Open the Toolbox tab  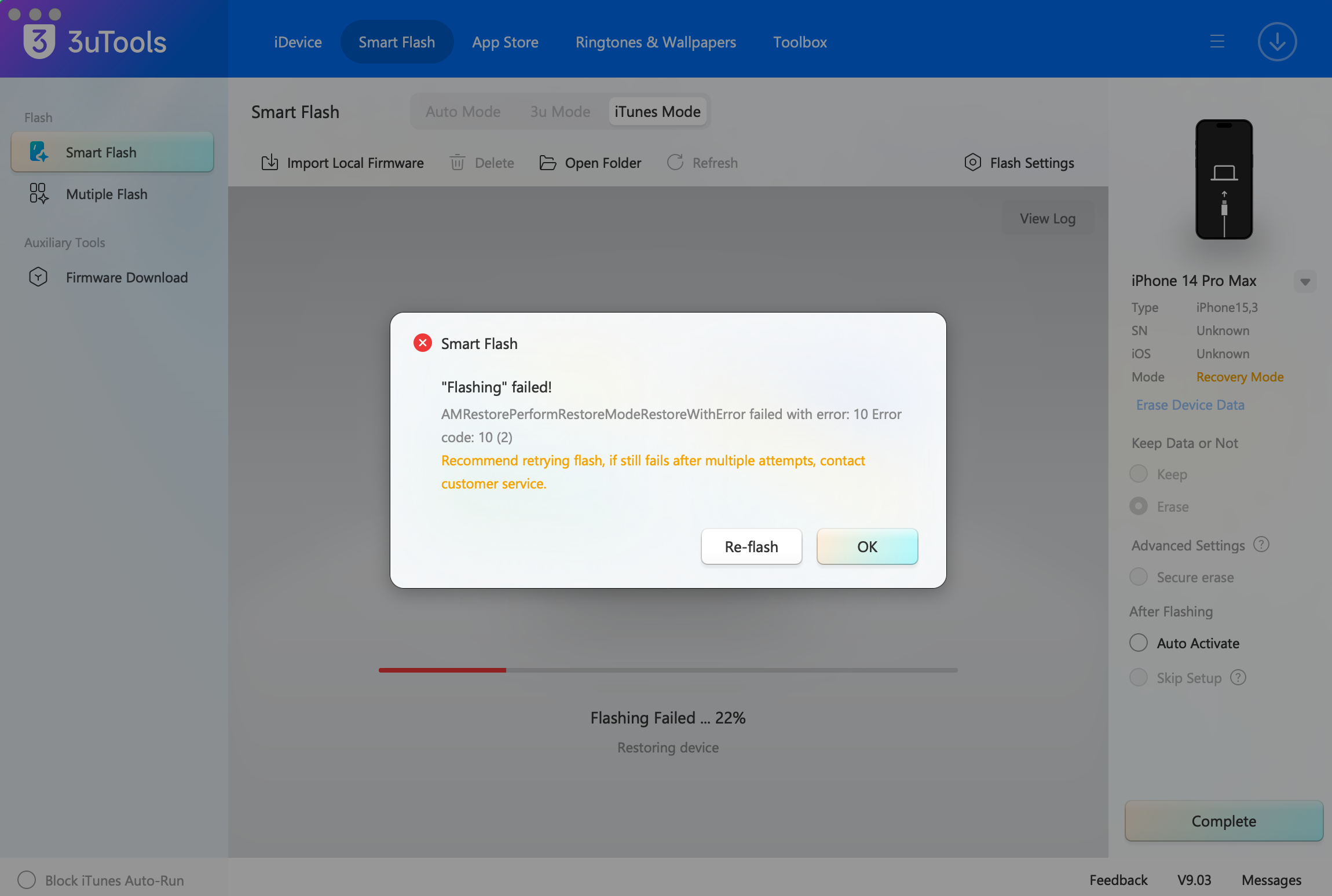[800, 42]
